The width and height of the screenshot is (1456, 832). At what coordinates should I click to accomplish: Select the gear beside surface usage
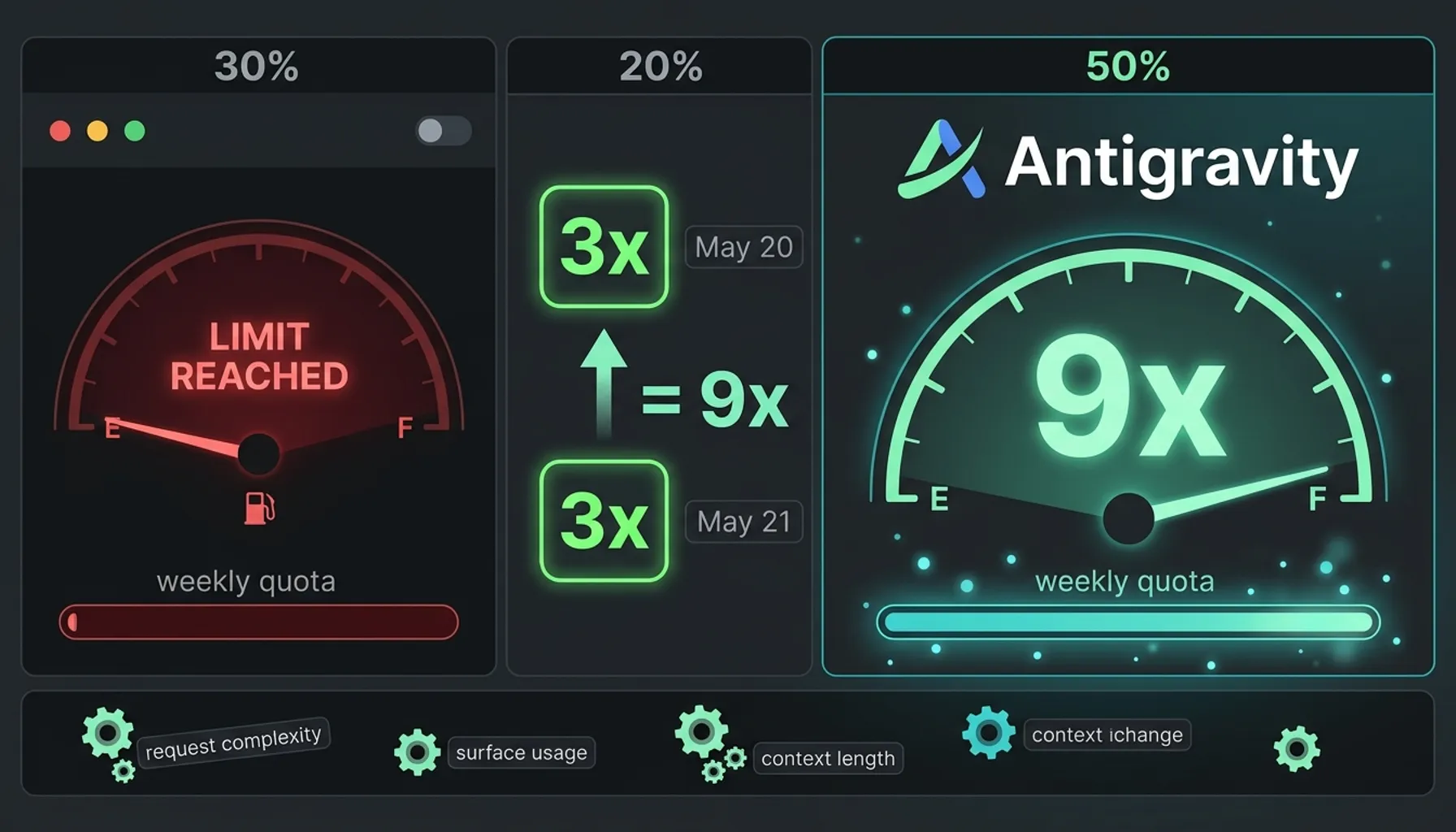tap(417, 752)
